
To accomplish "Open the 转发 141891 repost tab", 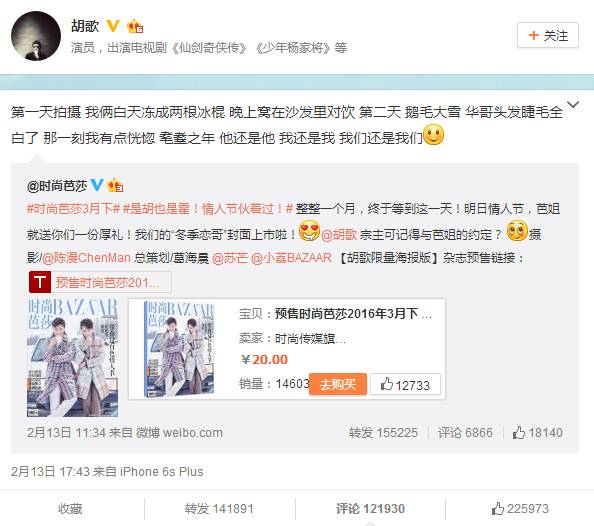I will 219,509.
